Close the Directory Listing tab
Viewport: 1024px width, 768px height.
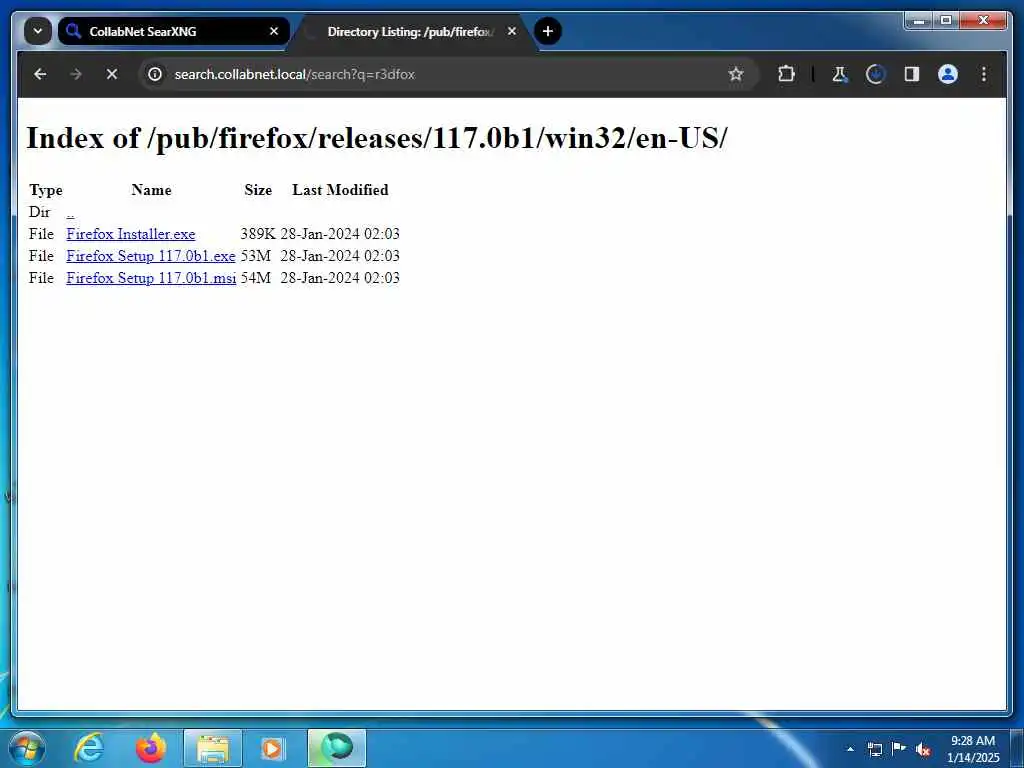tap(512, 31)
